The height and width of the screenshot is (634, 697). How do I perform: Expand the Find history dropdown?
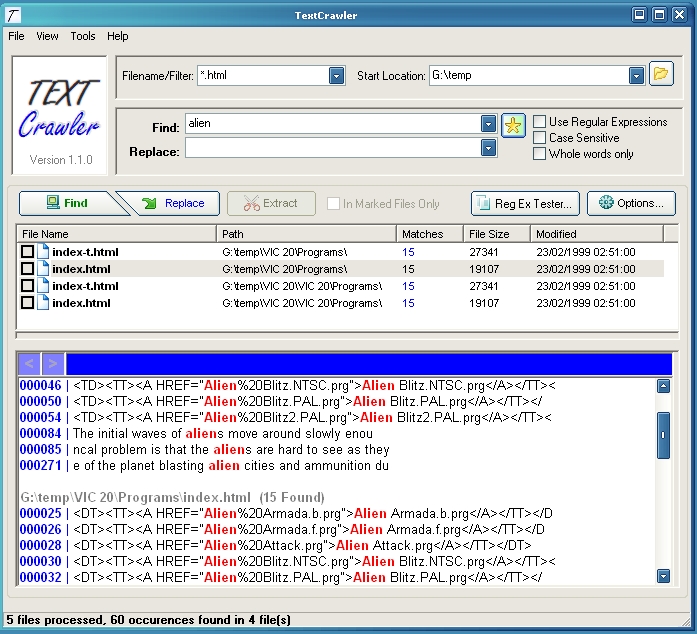(x=488, y=125)
